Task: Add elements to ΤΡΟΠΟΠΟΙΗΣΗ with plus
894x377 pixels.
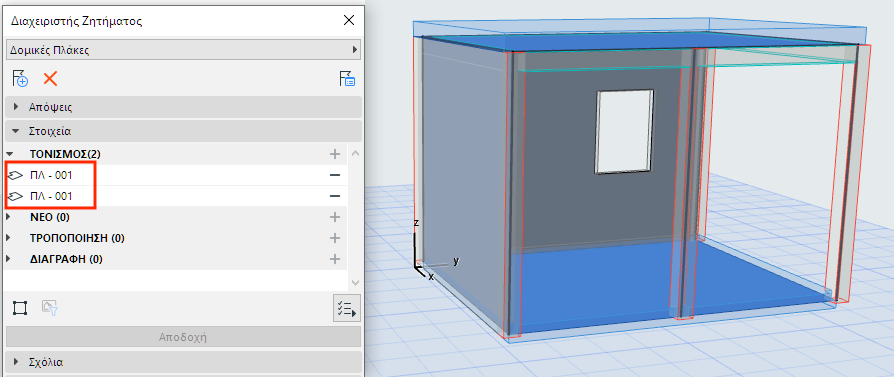Action: click(x=335, y=238)
